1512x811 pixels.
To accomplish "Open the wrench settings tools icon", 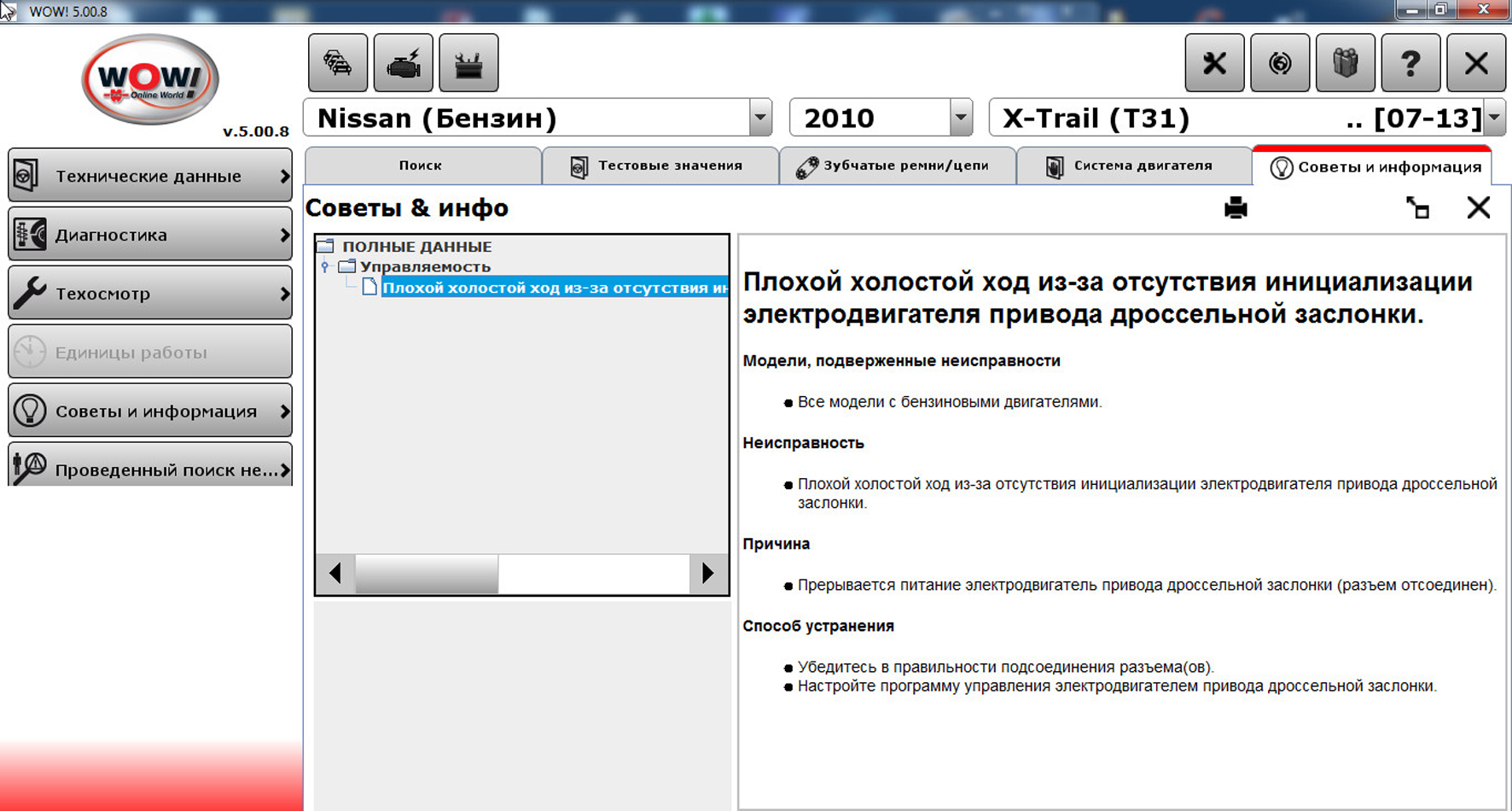I will click(1214, 63).
